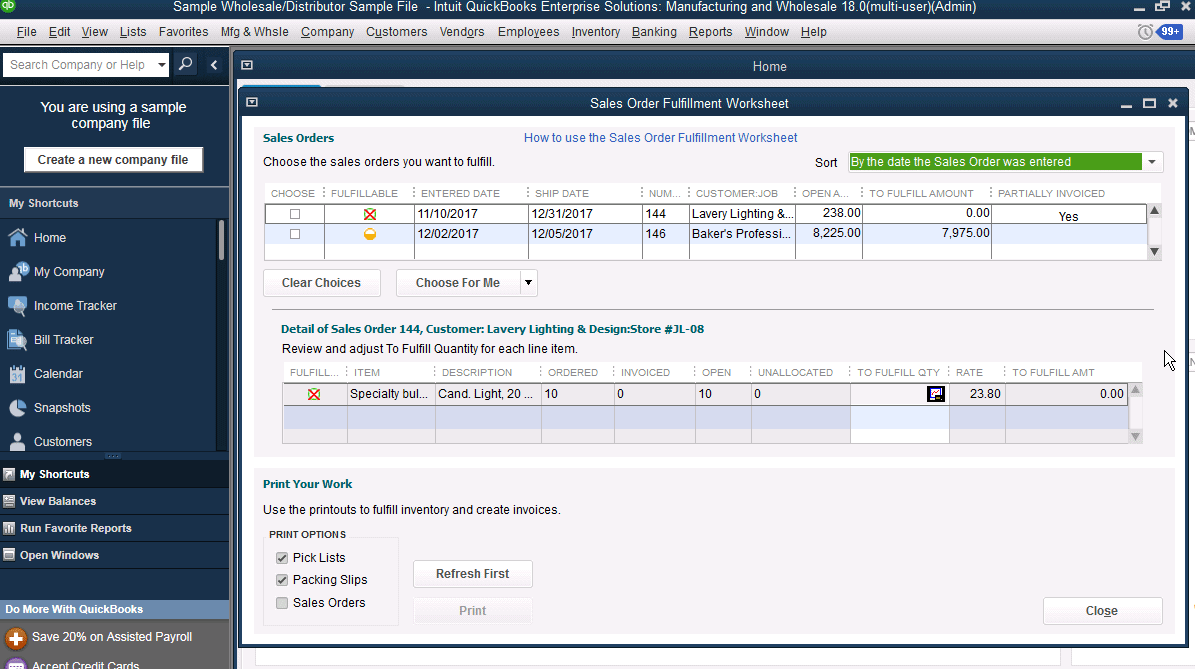
Task: Click the search magnifier icon
Action: (x=185, y=65)
